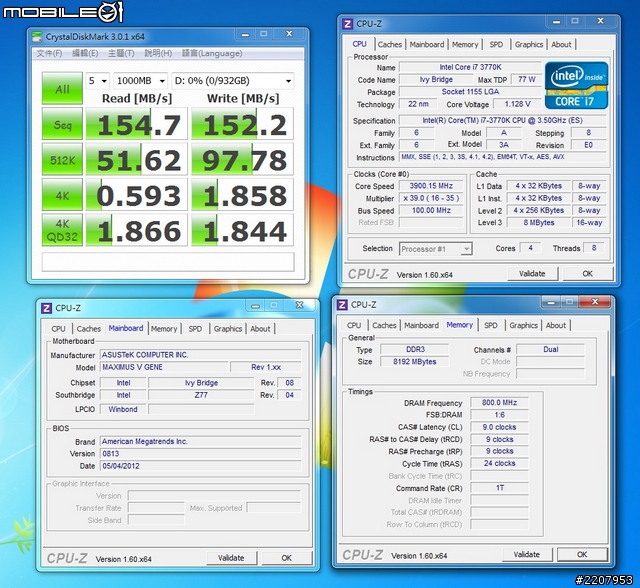Select CPU tab in Mainboard window

point(58,328)
